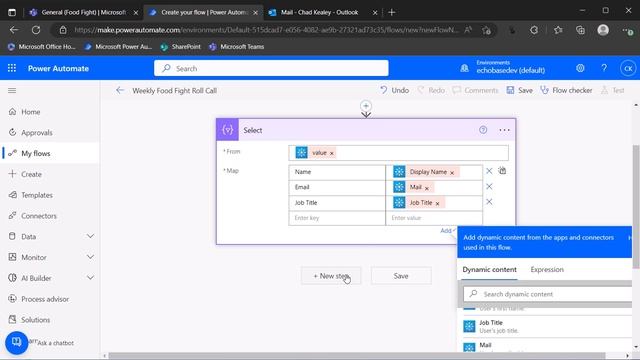Expand the AI Builder section chevron
Viewport: 640px width, 360px height.
click(x=90, y=278)
